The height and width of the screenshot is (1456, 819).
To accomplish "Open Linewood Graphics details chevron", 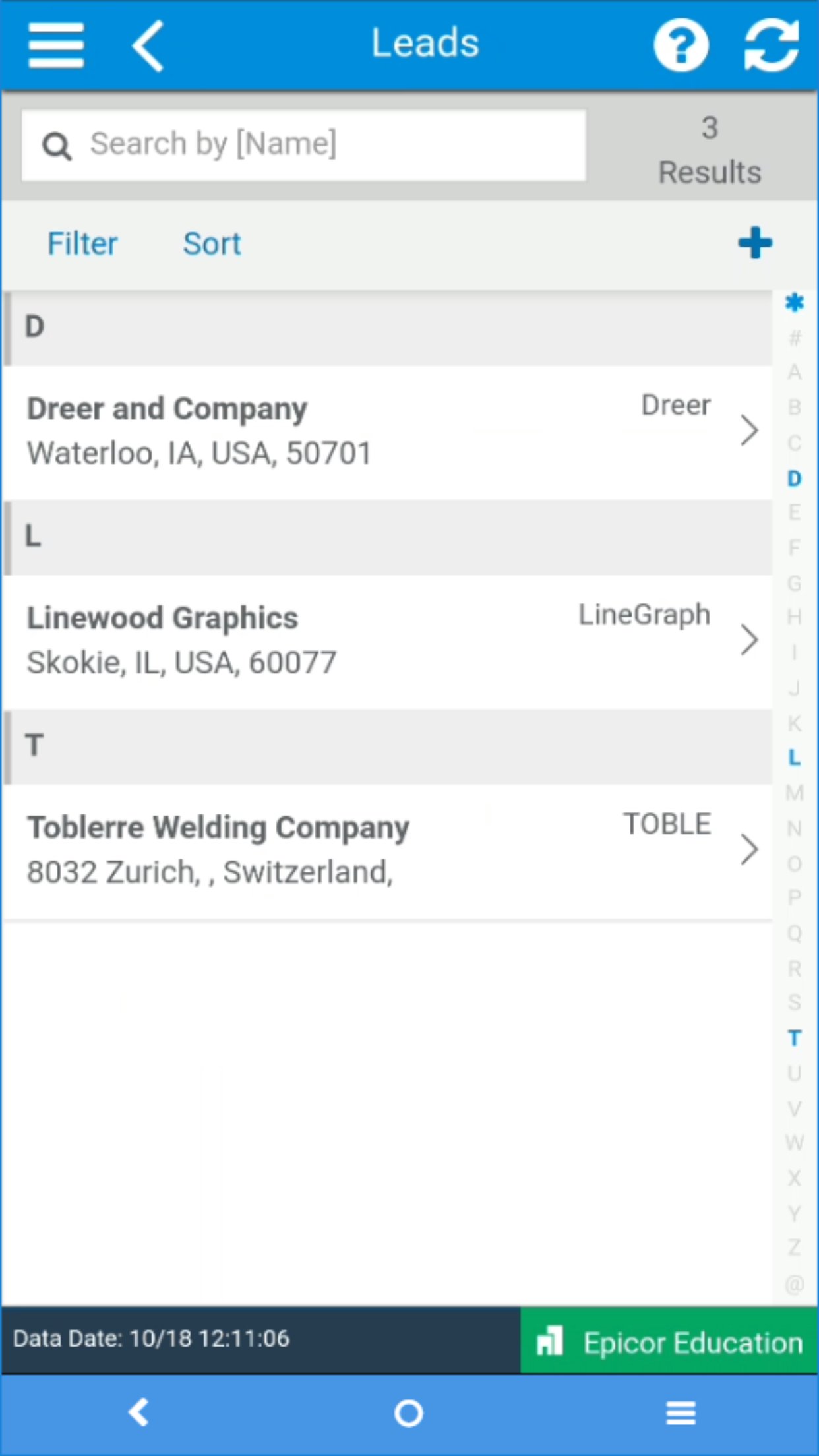I will (x=749, y=640).
